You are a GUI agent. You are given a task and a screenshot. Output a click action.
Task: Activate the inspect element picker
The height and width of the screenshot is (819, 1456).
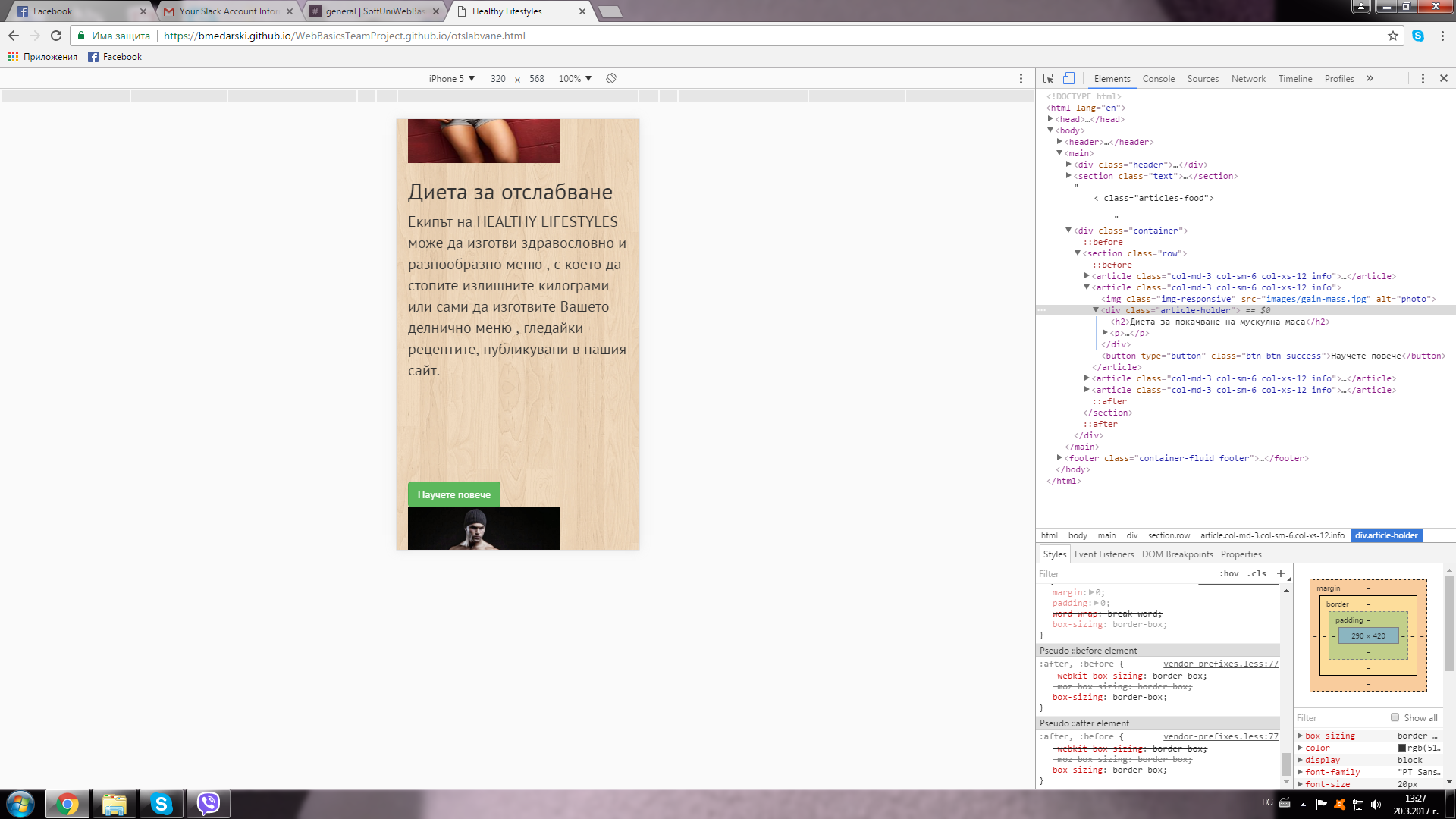[1049, 79]
